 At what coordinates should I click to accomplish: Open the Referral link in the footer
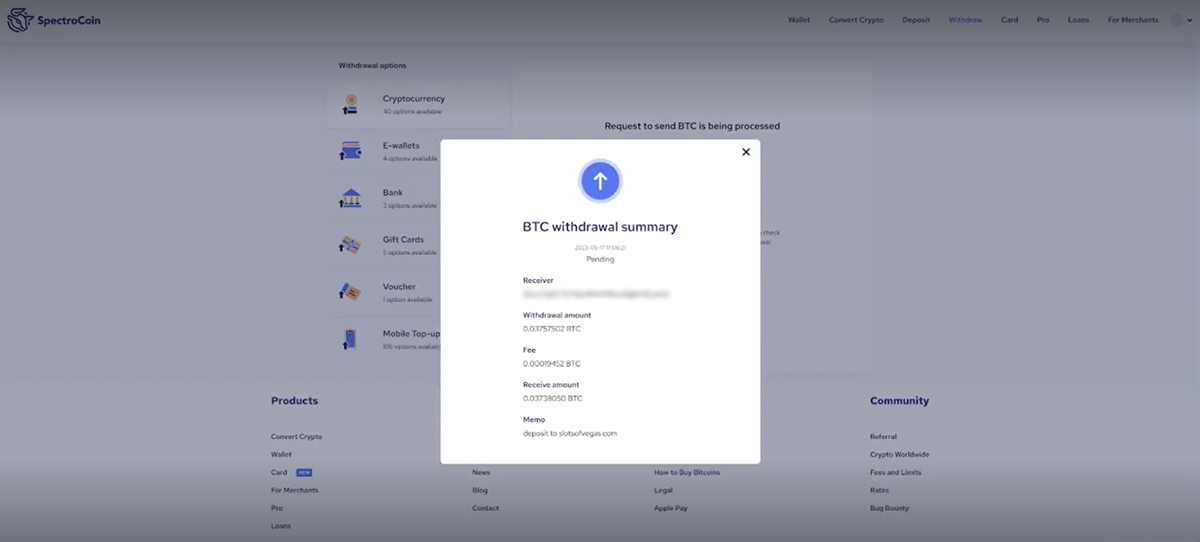click(883, 437)
